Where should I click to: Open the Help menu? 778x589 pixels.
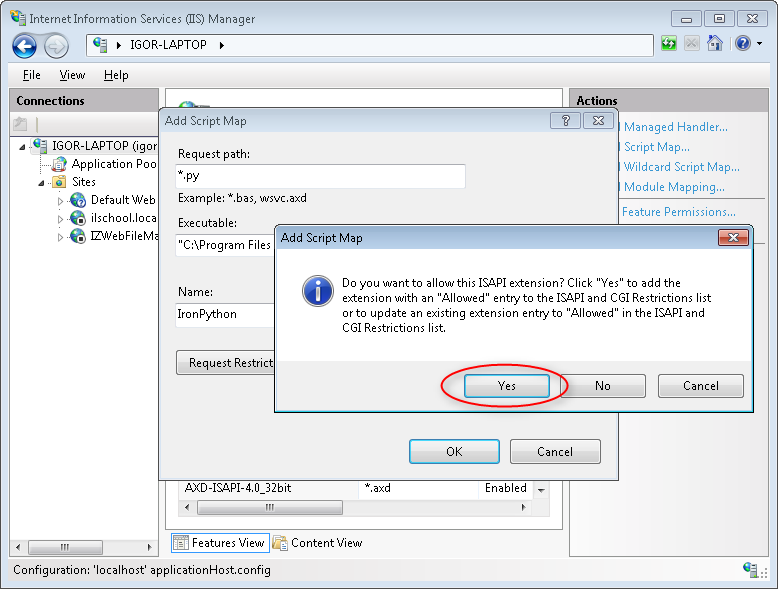pyautogui.click(x=116, y=75)
